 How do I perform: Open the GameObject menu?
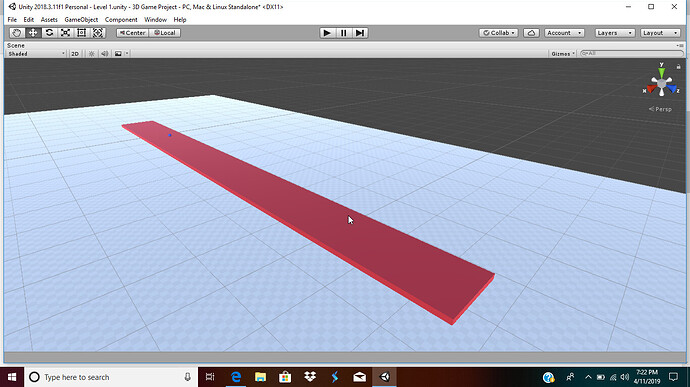(x=81, y=19)
